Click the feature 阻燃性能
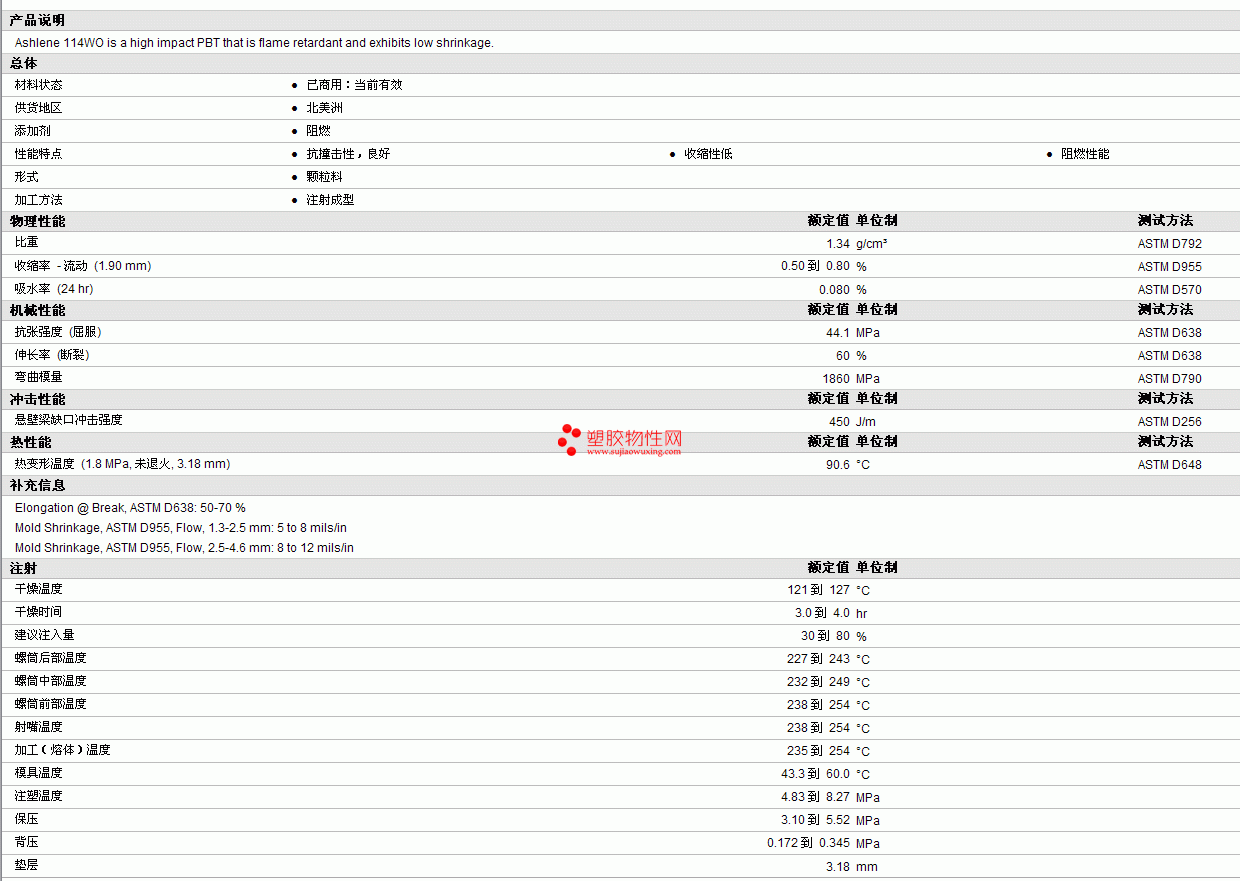The image size is (1240, 881). coord(1085,154)
